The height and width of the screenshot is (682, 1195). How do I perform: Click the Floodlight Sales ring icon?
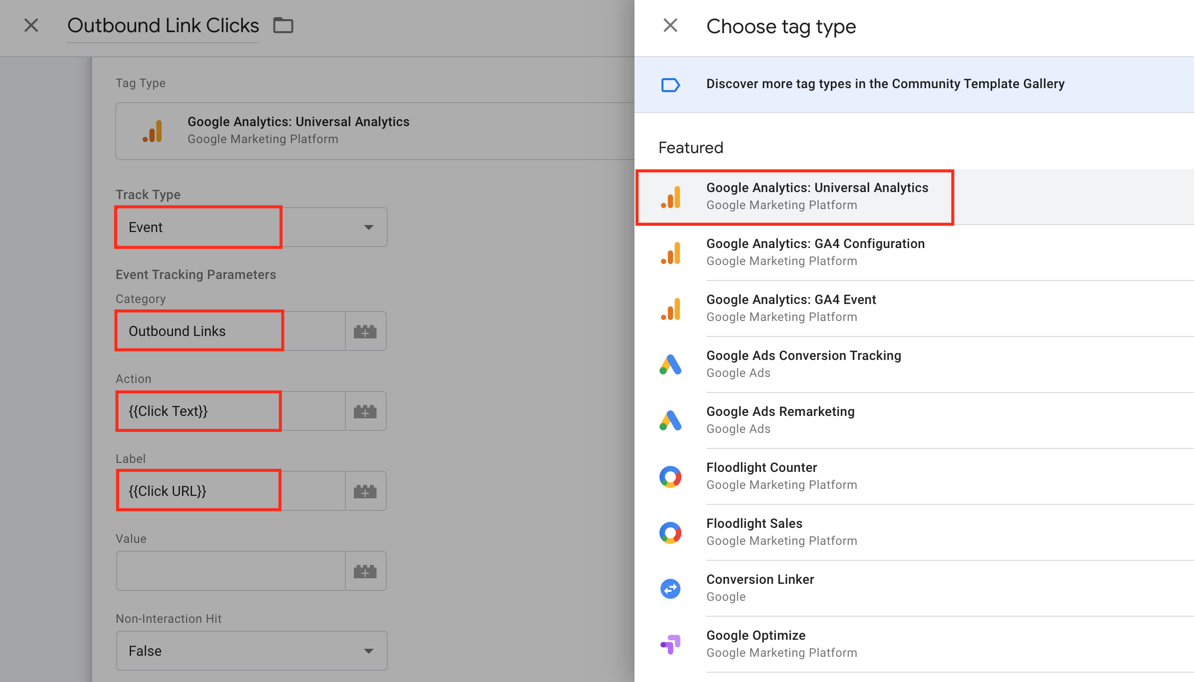coord(671,533)
